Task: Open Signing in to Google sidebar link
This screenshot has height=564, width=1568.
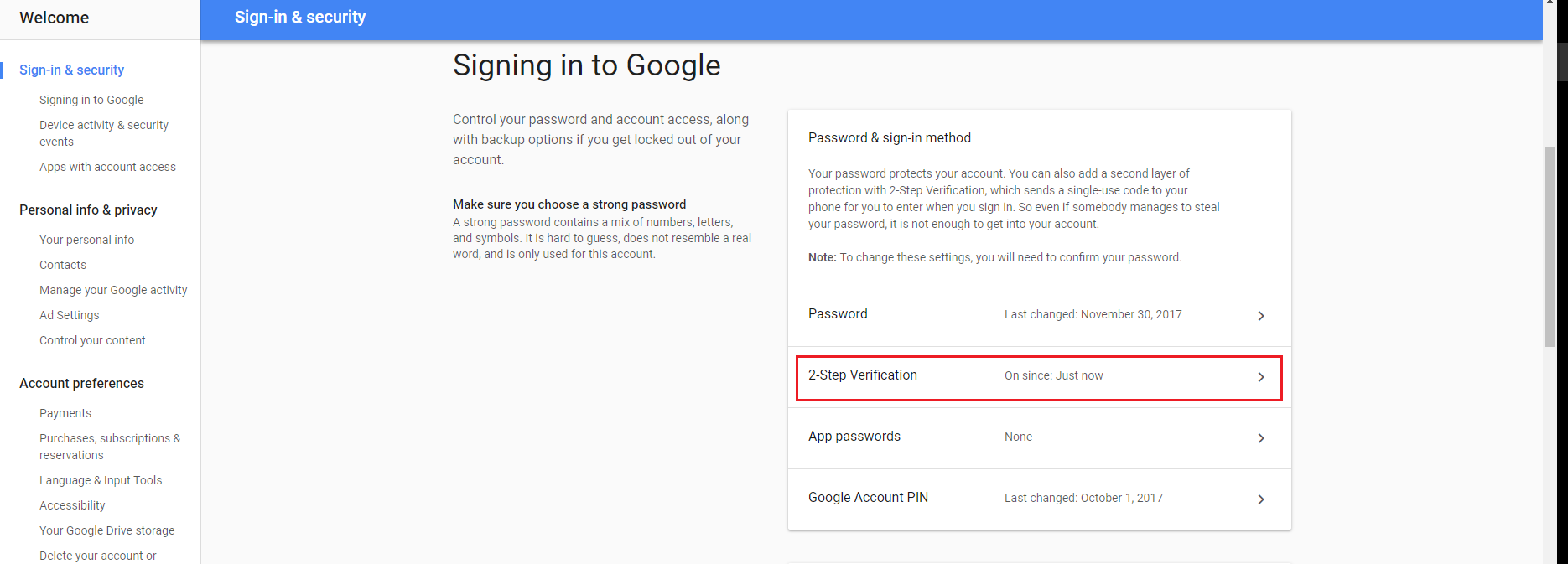Action: (91, 100)
